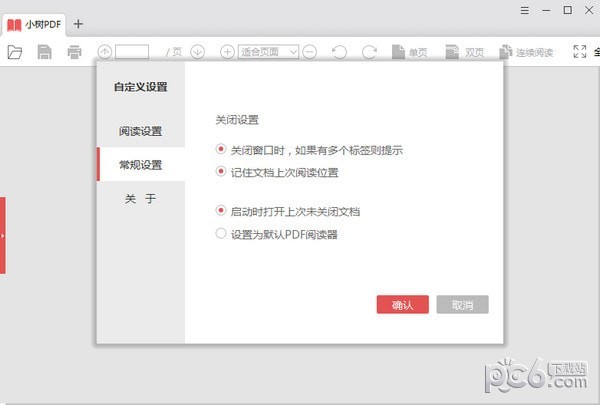Enable 连续阅读 continuous reading mode
The height and width of the screenshot is (405, 600).
click(527, 52)
